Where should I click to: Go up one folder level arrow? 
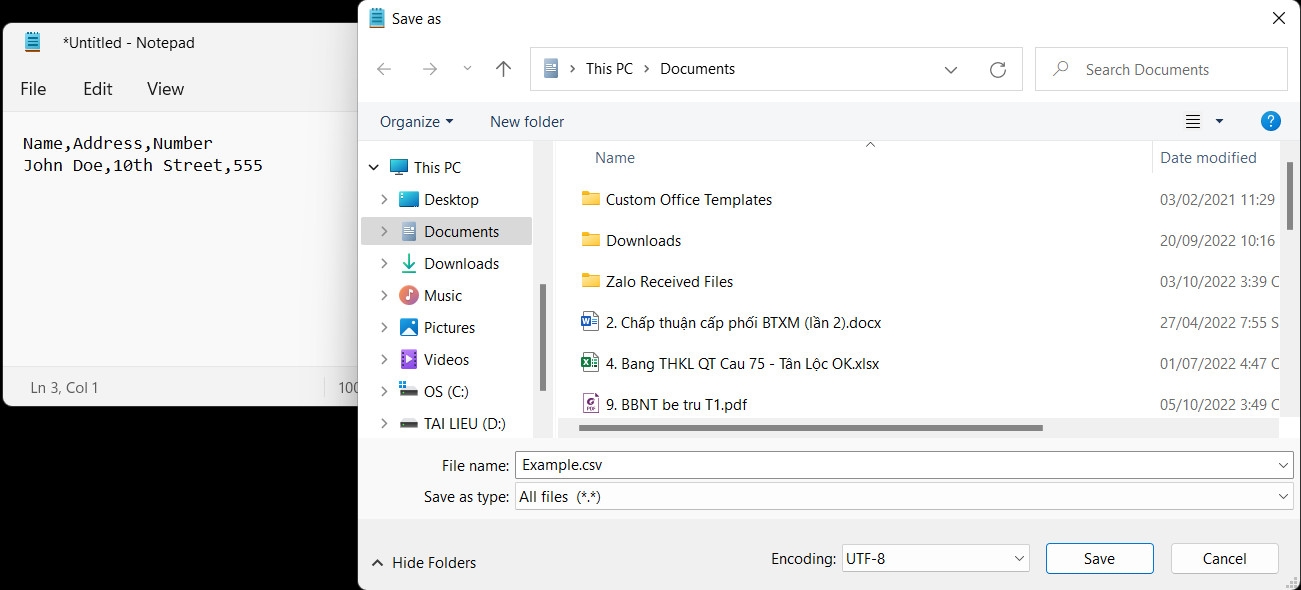(x=503, y=69)
